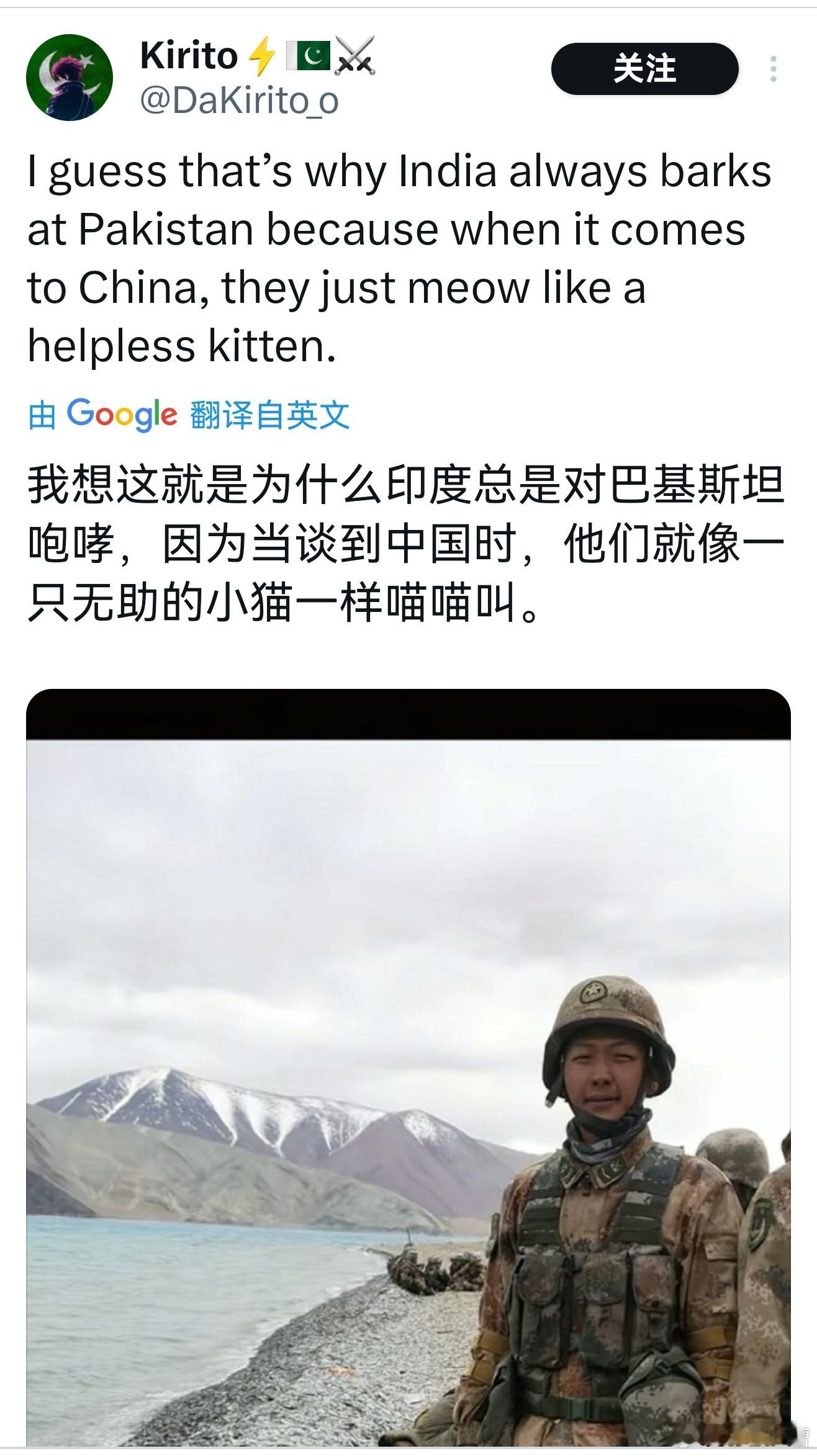Tap the black bar atop the image
817x1456 pixels.
tap(408, 714)
